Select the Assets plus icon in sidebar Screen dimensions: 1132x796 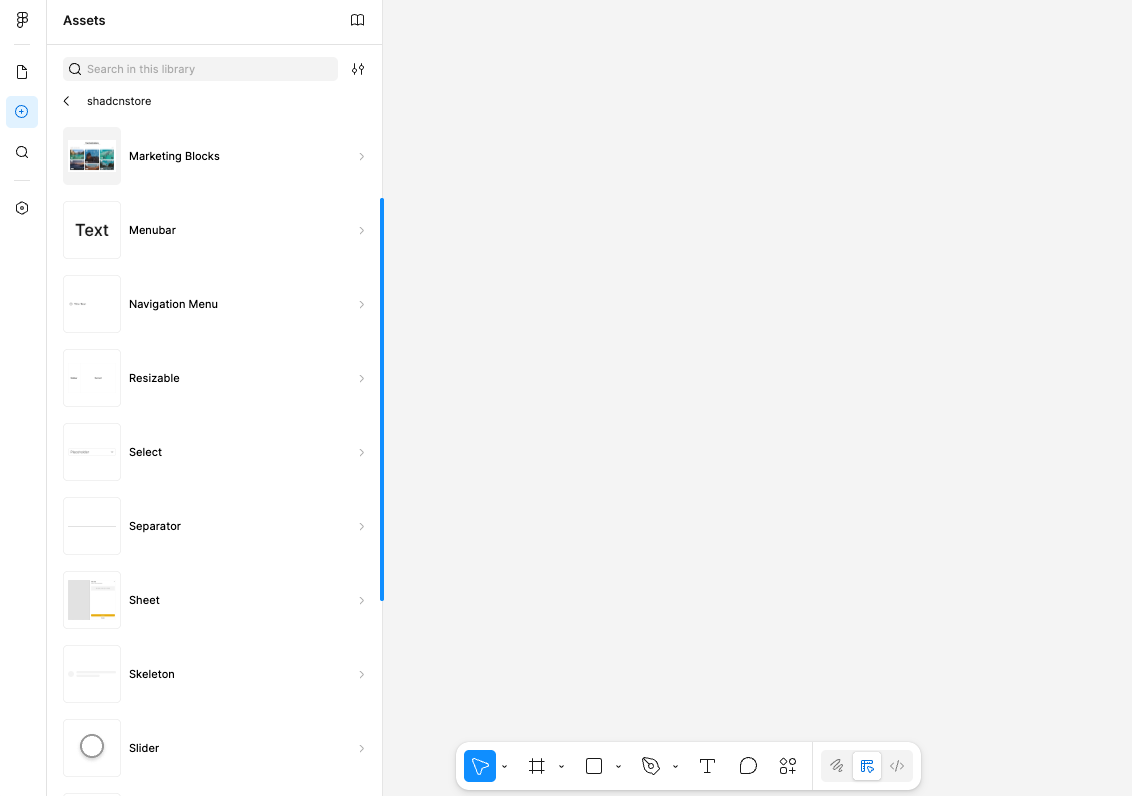[x=22, y=112]
